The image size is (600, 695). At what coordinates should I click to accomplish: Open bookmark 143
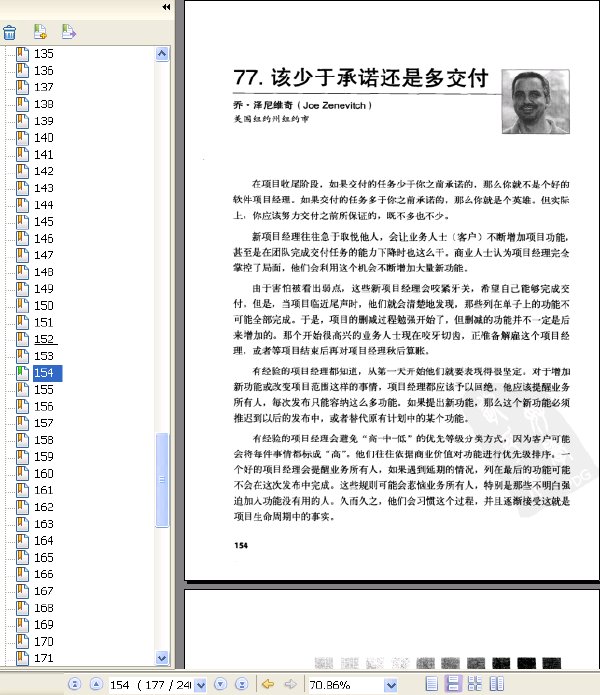pos(43,188)
